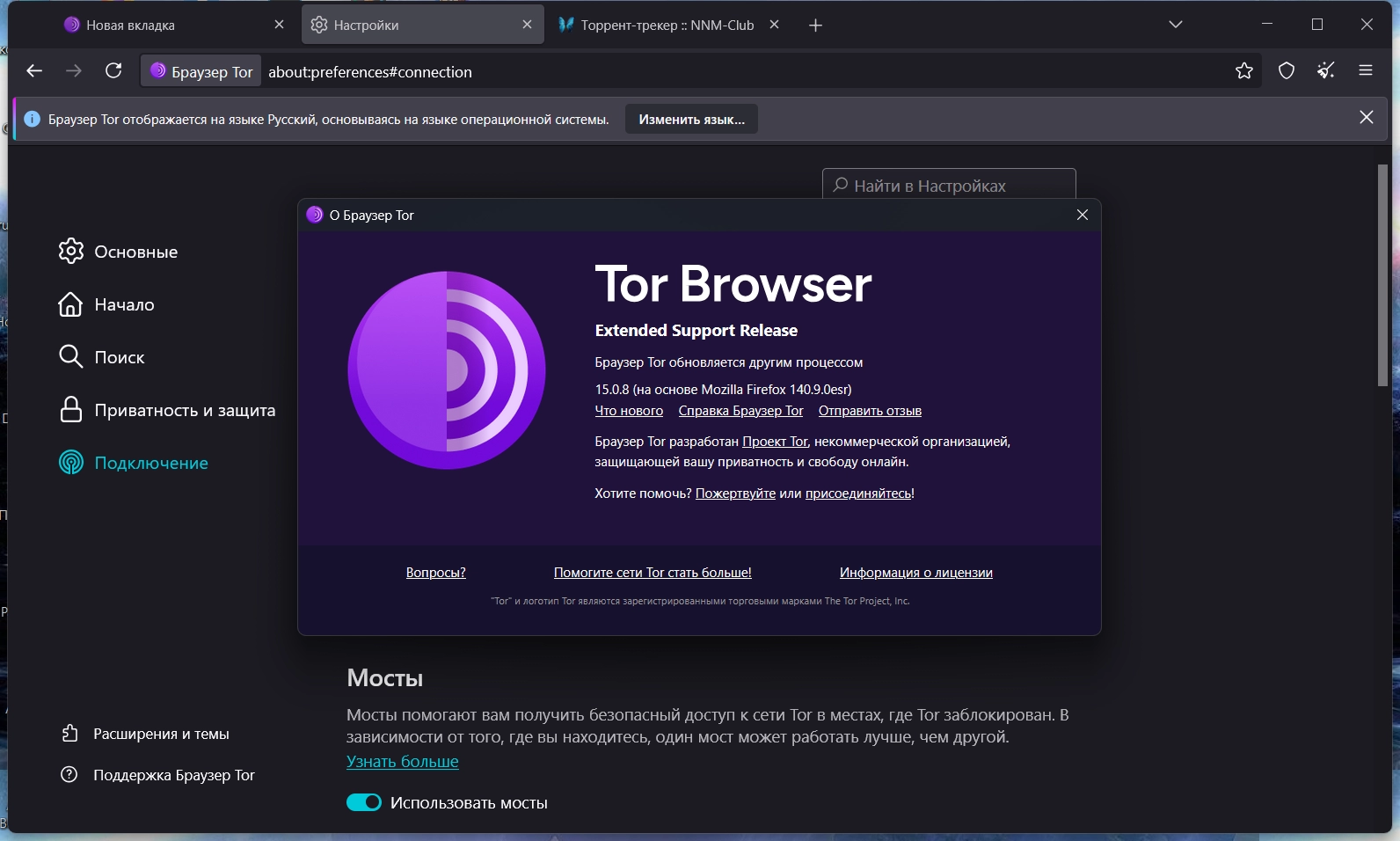Click the info icon in notification bar
Viewport: 1400px width, 841px height.
(x=32, y=119)
